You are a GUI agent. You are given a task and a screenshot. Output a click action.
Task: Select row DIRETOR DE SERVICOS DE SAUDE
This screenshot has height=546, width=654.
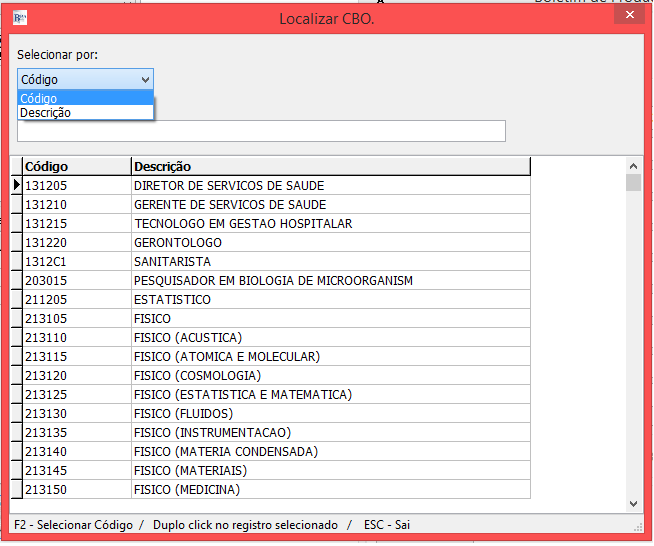(229, 186)
